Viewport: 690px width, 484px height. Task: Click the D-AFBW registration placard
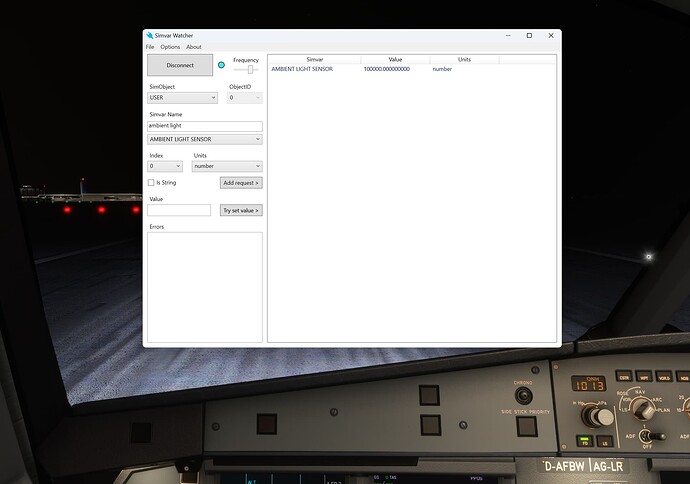[565, 466]
